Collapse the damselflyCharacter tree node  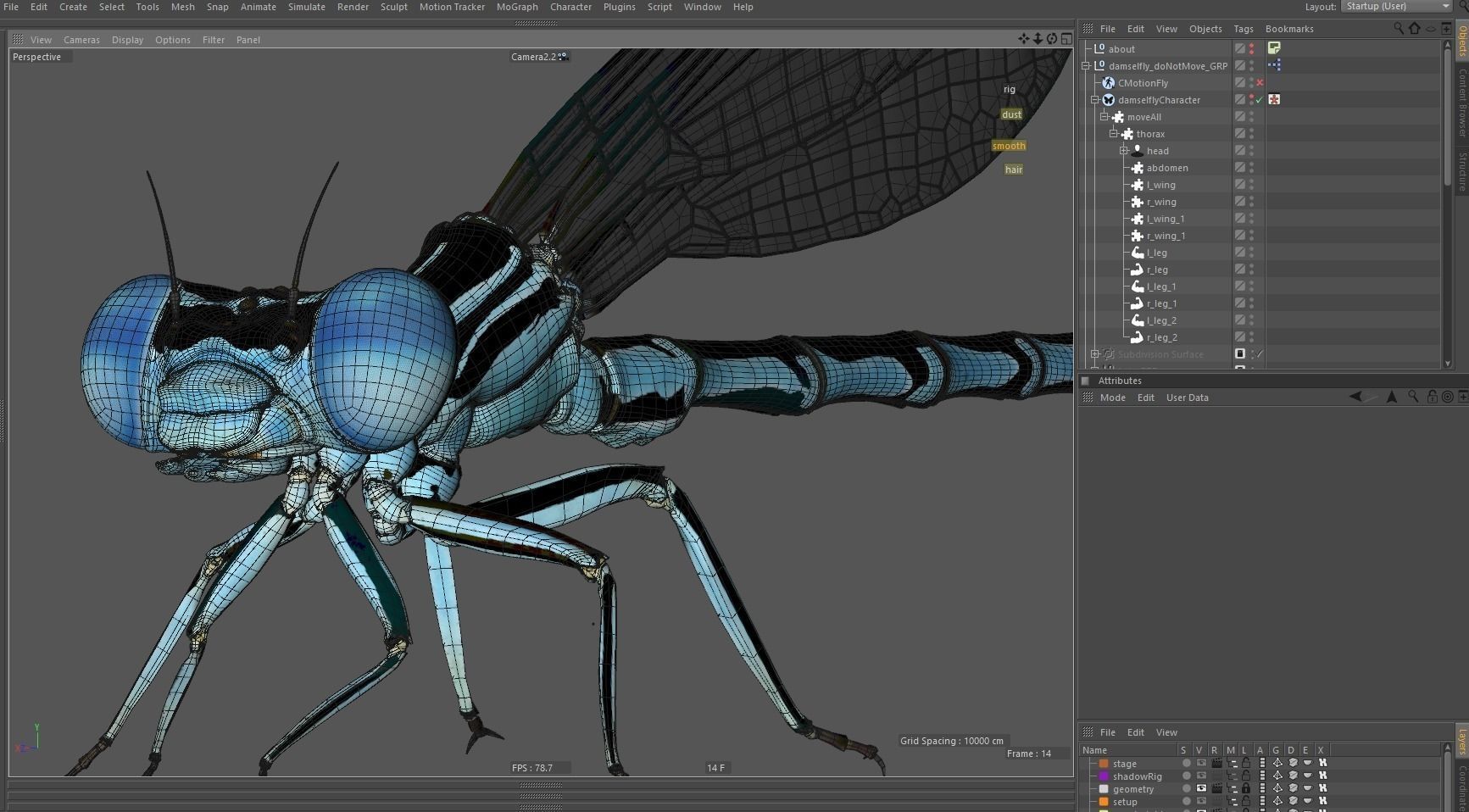(x=1095, y=99)
